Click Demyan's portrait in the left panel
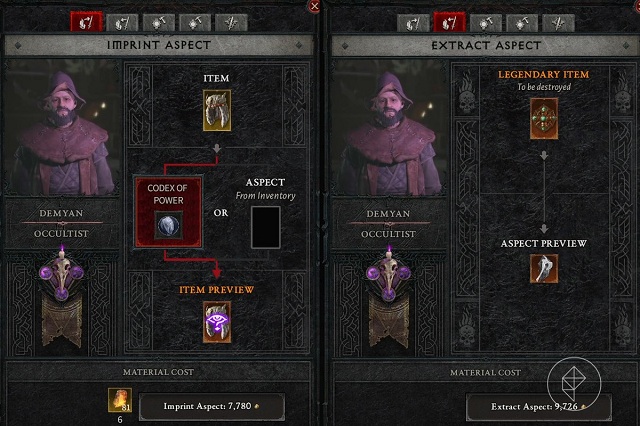This screenshot has height=426, width=640. [x=62, y=129]
